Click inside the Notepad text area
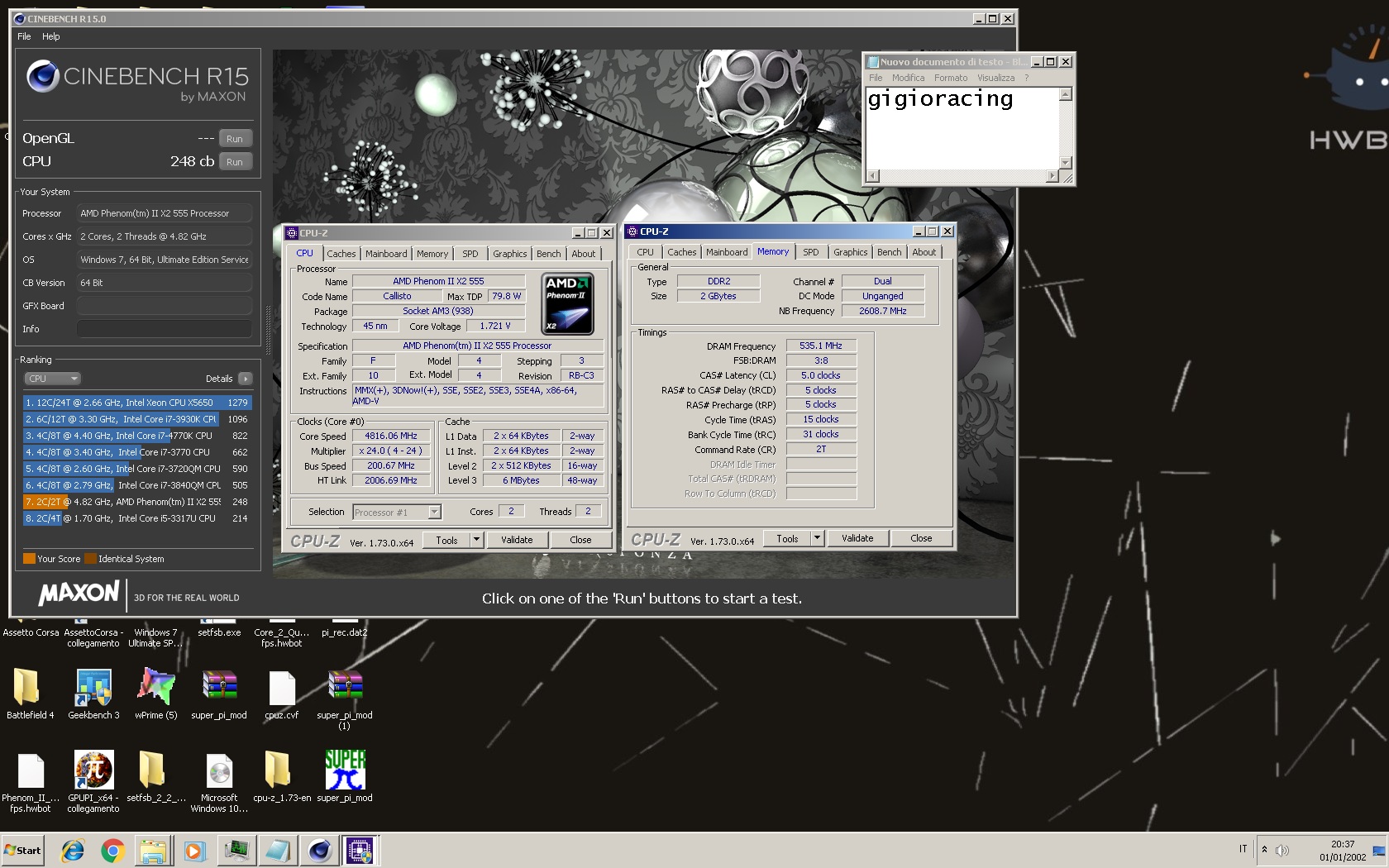Viewport: 1389px width, 868px height. [x=962, y=128]
